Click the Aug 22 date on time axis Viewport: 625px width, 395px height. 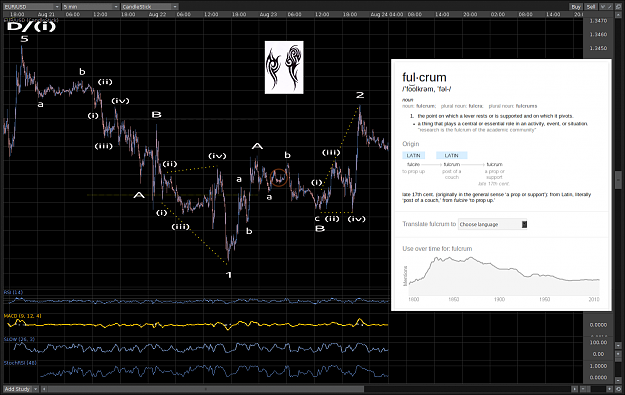[x=157, y=15]
